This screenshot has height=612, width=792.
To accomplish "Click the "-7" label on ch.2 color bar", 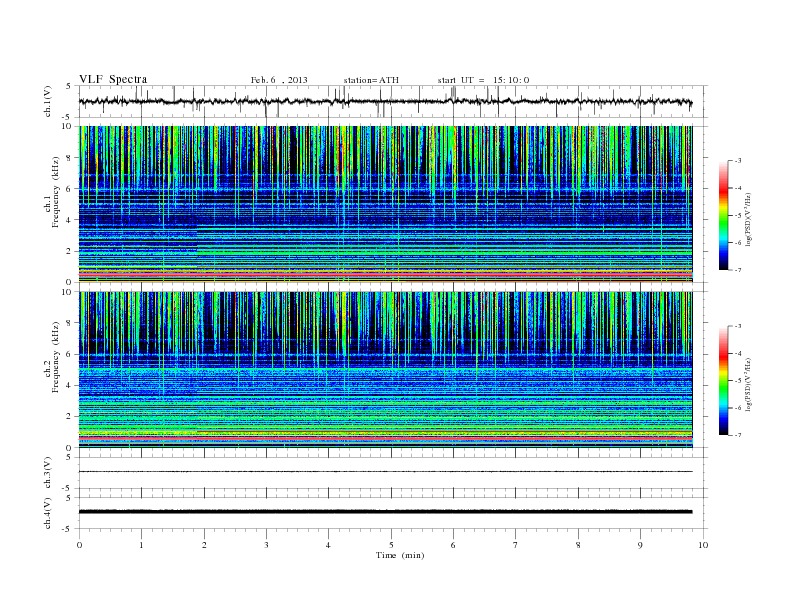I will (738, 435).
